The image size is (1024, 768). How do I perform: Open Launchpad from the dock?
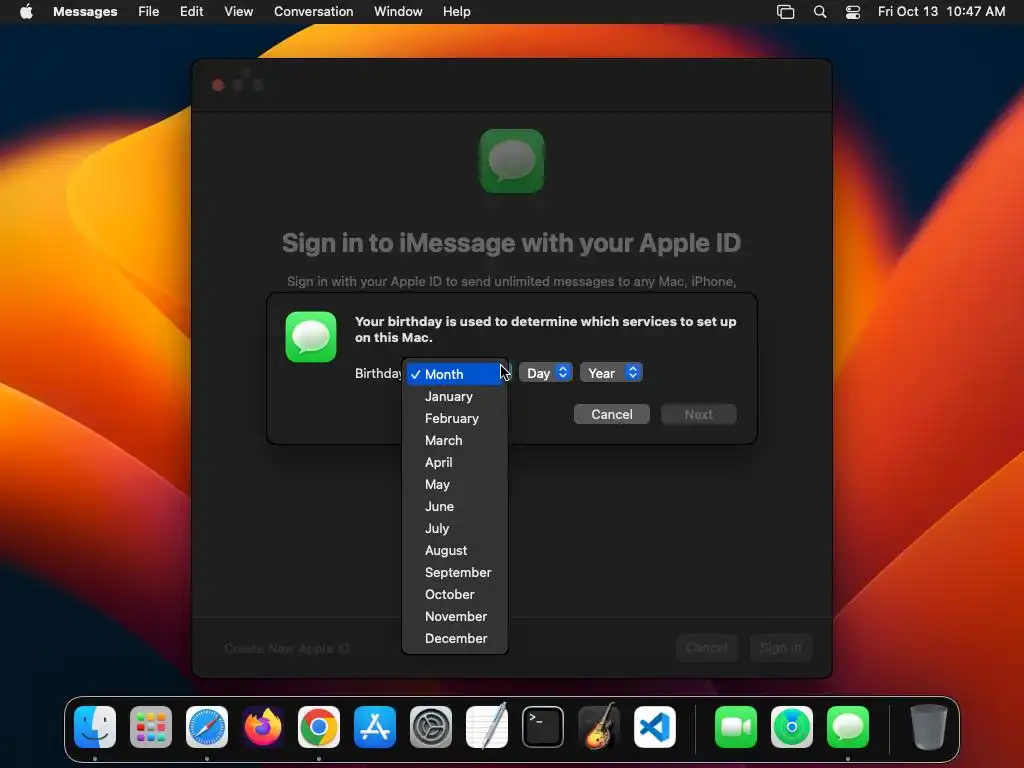[x=151, y=727]
